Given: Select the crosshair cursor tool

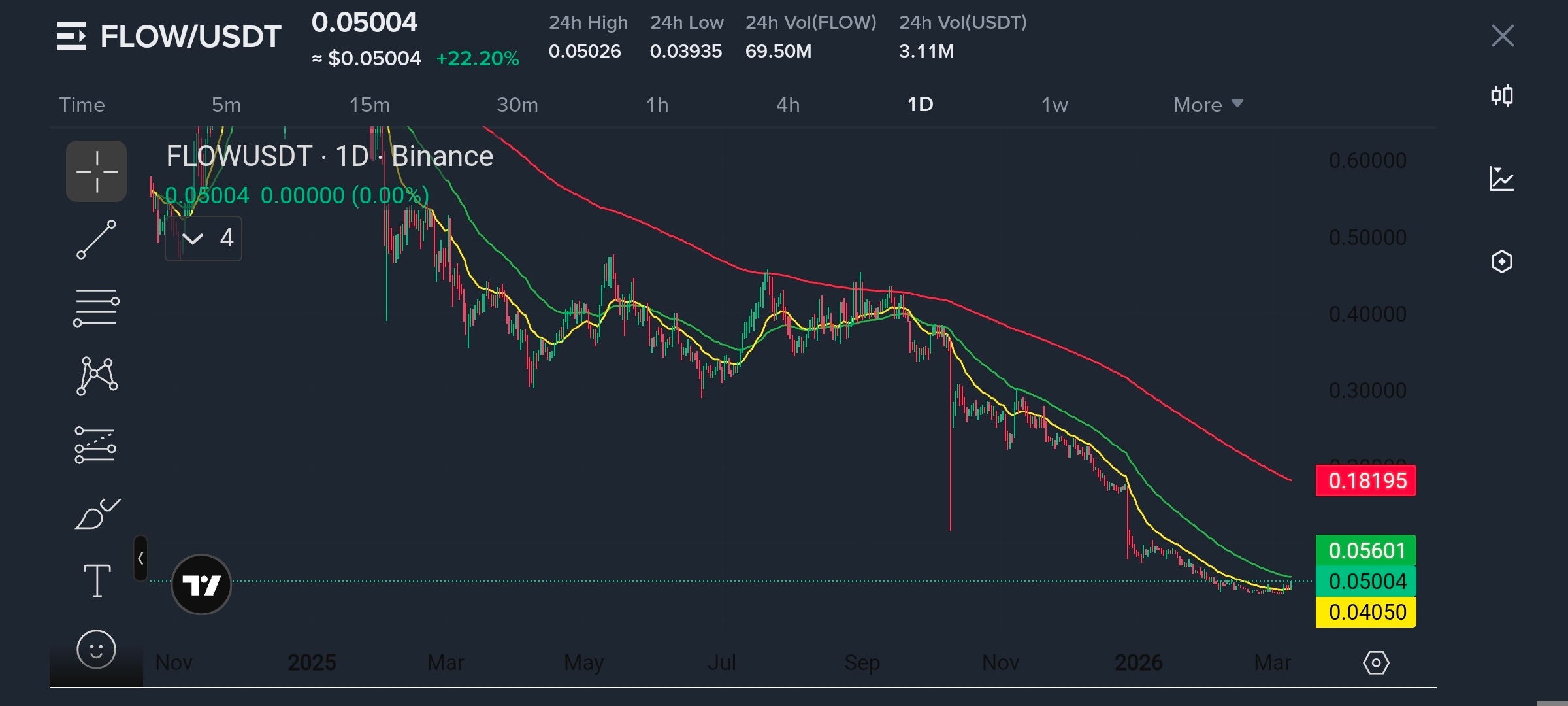Looking at the screenshot, I should (96, 171).
